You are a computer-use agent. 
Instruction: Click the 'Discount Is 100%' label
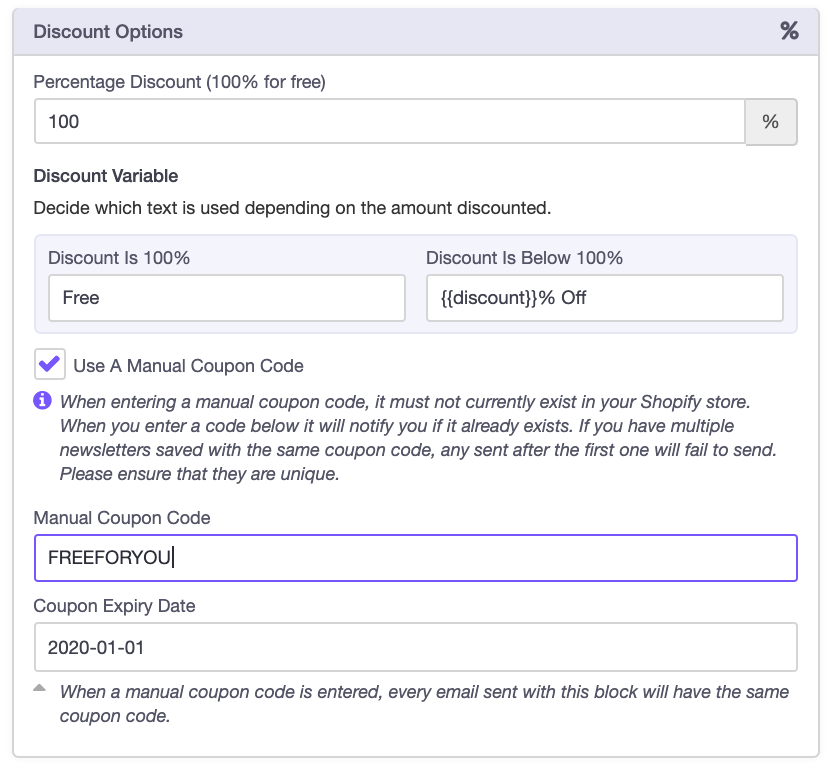(119, 258)
